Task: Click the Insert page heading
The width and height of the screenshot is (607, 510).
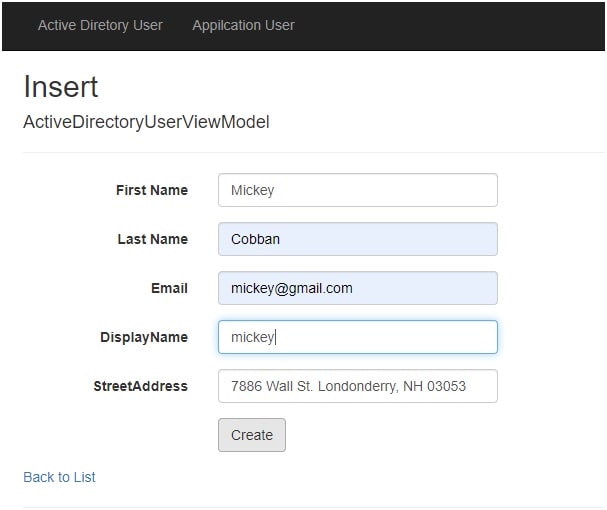Action: 61,87
